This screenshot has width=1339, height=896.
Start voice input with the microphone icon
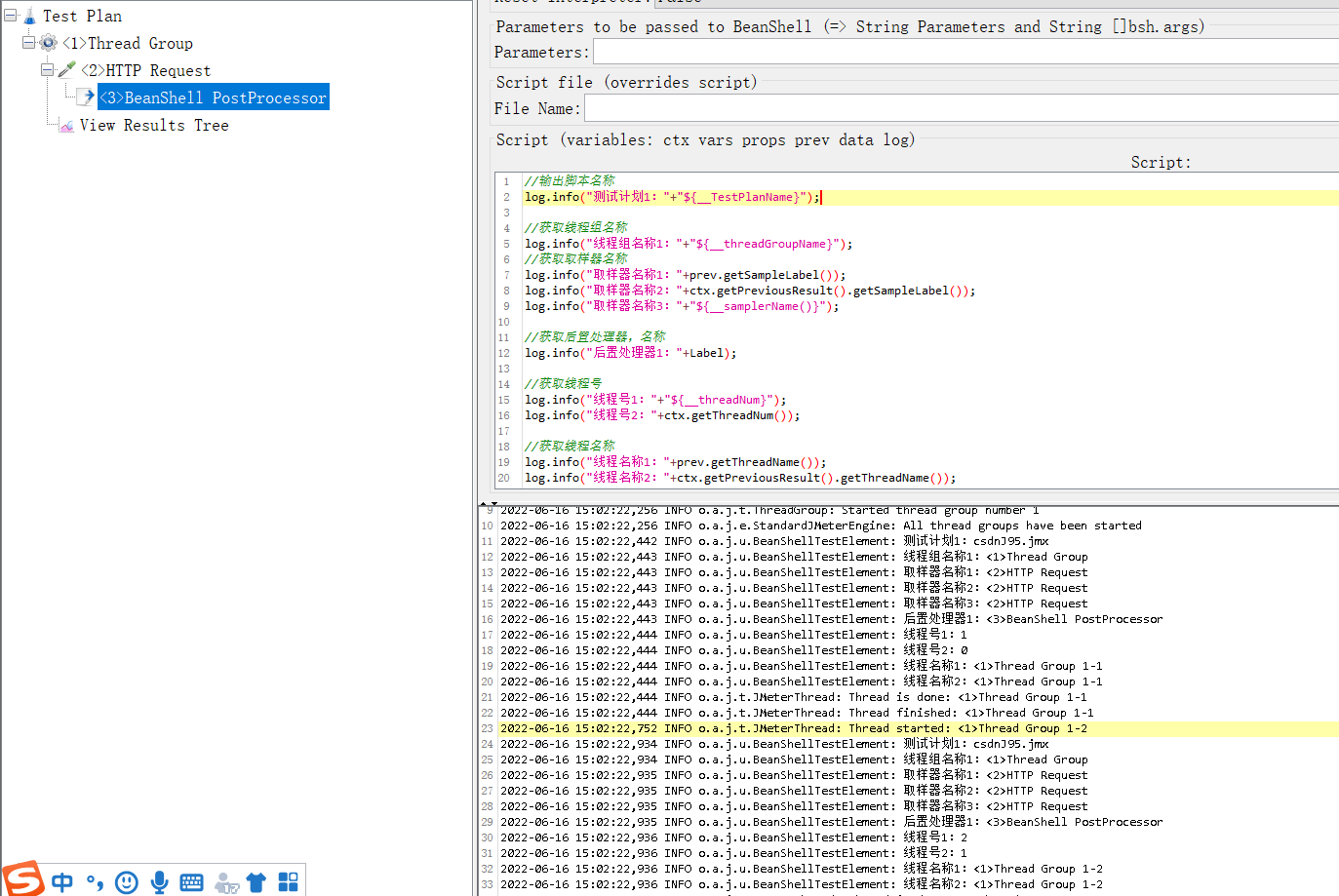160,882
